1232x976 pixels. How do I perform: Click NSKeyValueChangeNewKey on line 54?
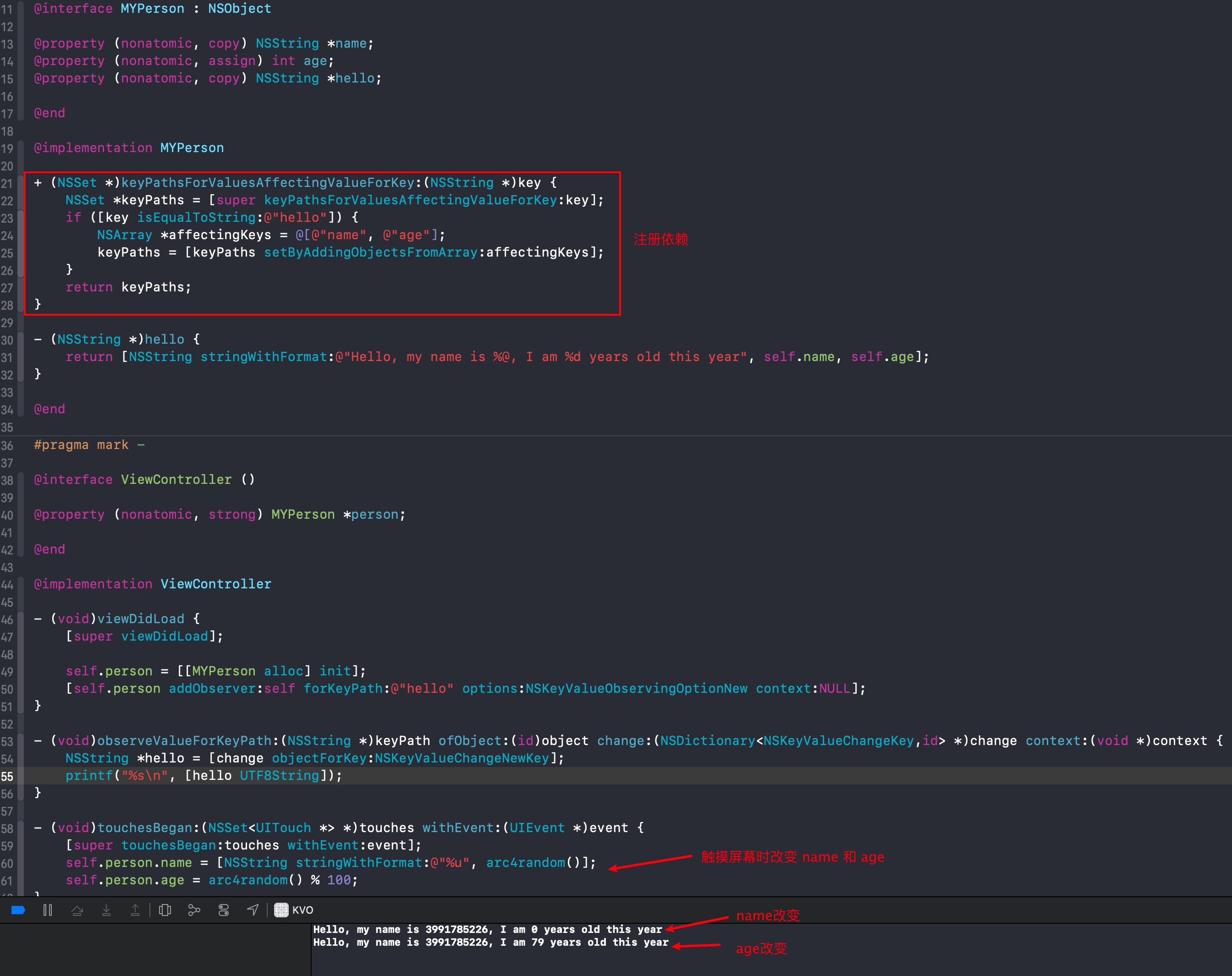(x=462, y=758)
